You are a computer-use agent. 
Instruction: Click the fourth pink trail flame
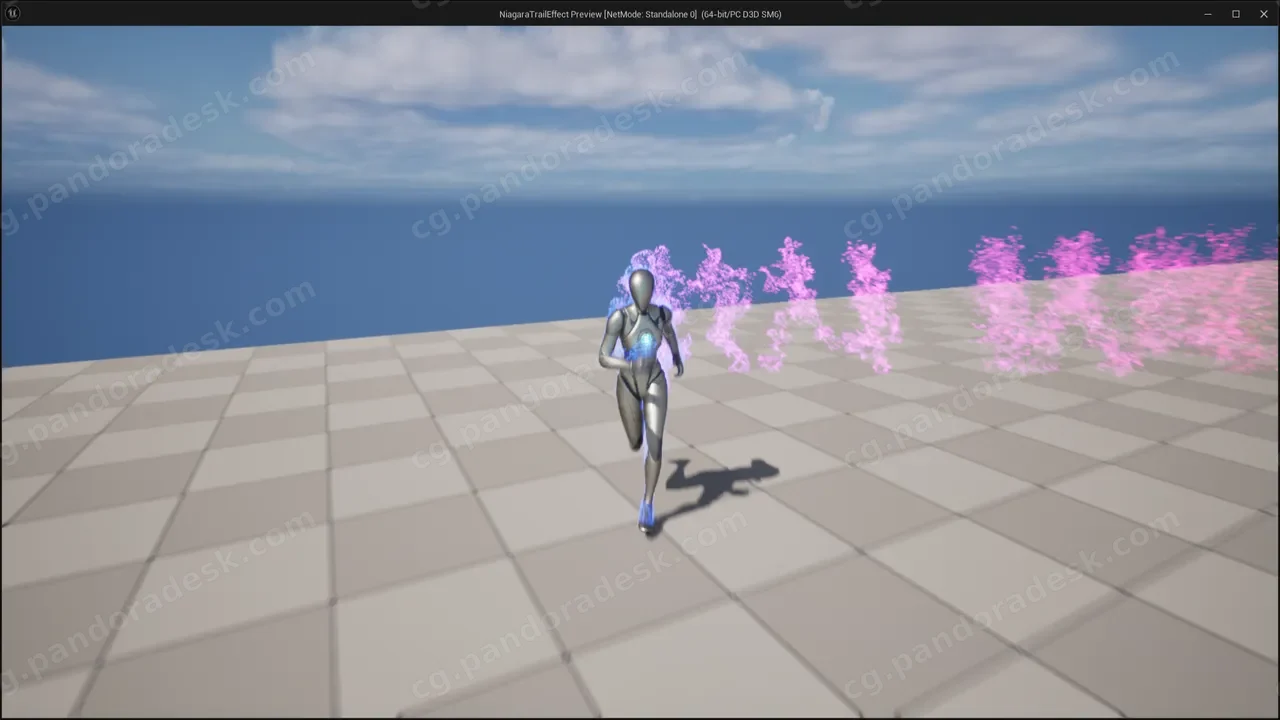pos(868,305)
